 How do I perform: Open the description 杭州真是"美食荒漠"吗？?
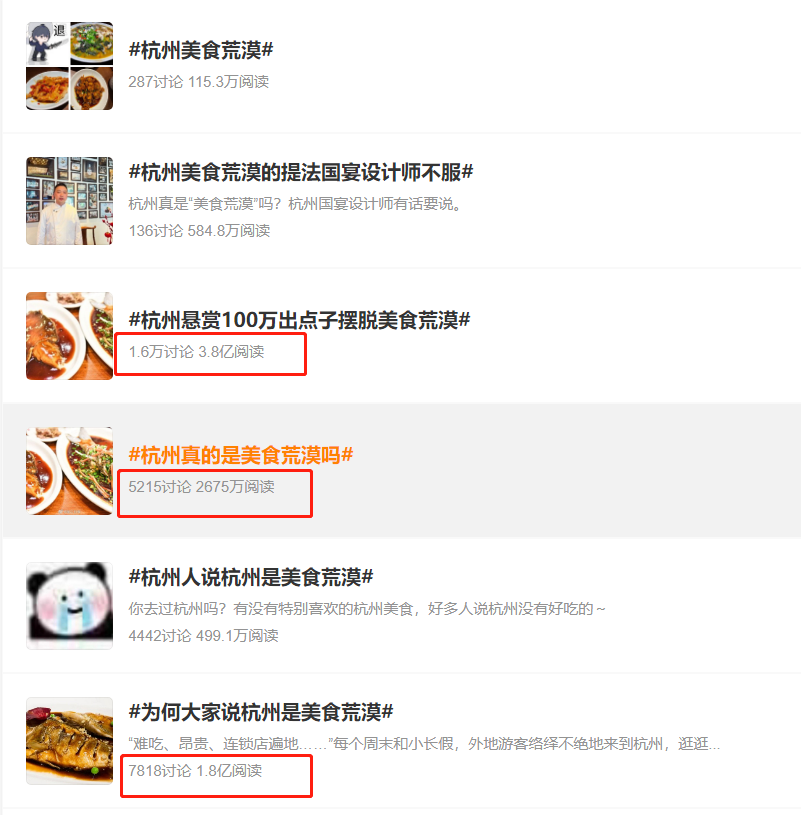click(x=295, y=204)
